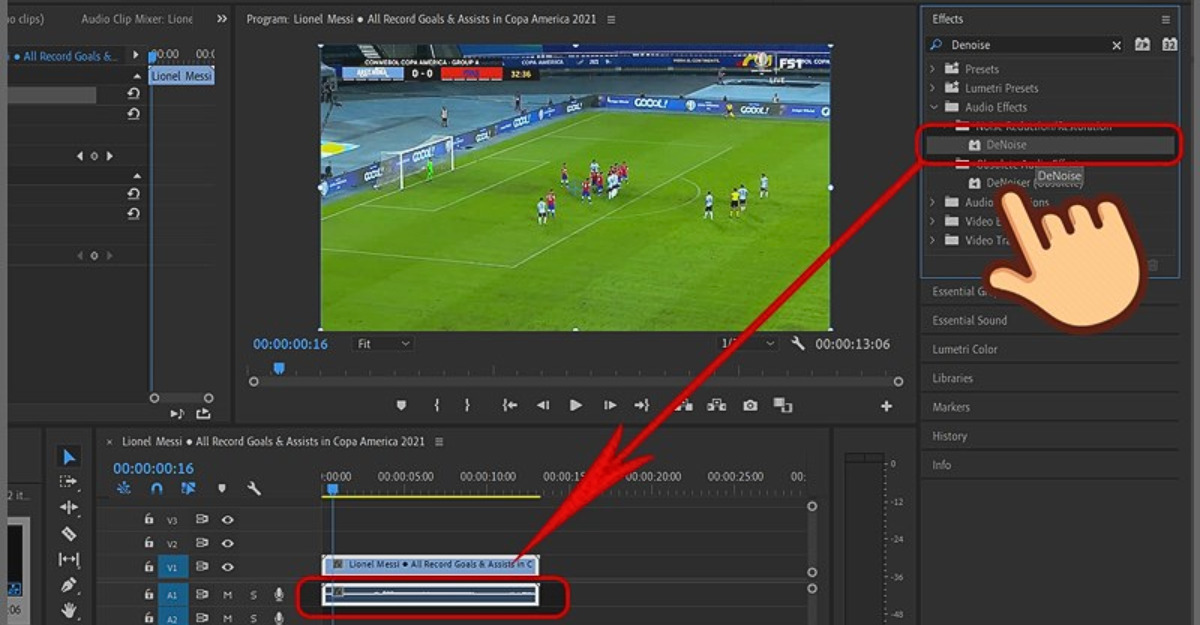Open the Lumetri Color panel

(965, 349)
